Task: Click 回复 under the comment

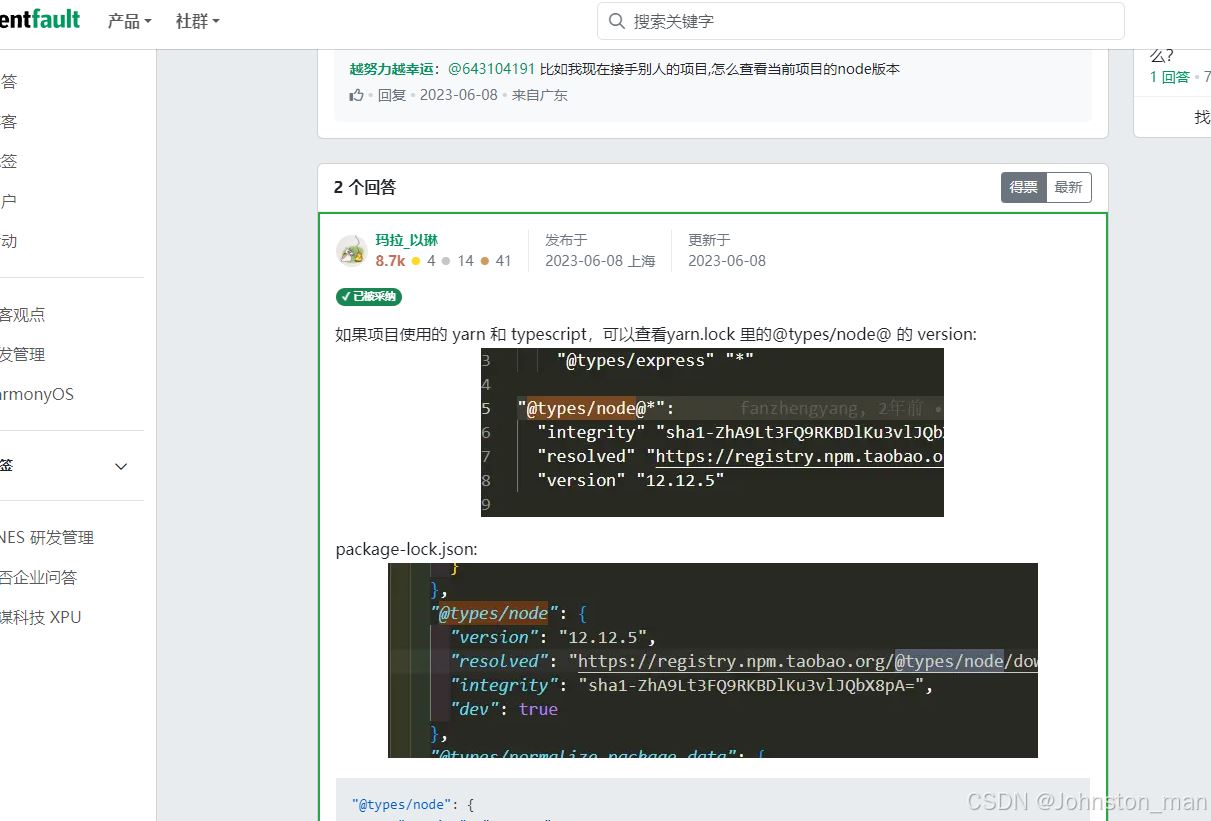Action: point(392,96)
